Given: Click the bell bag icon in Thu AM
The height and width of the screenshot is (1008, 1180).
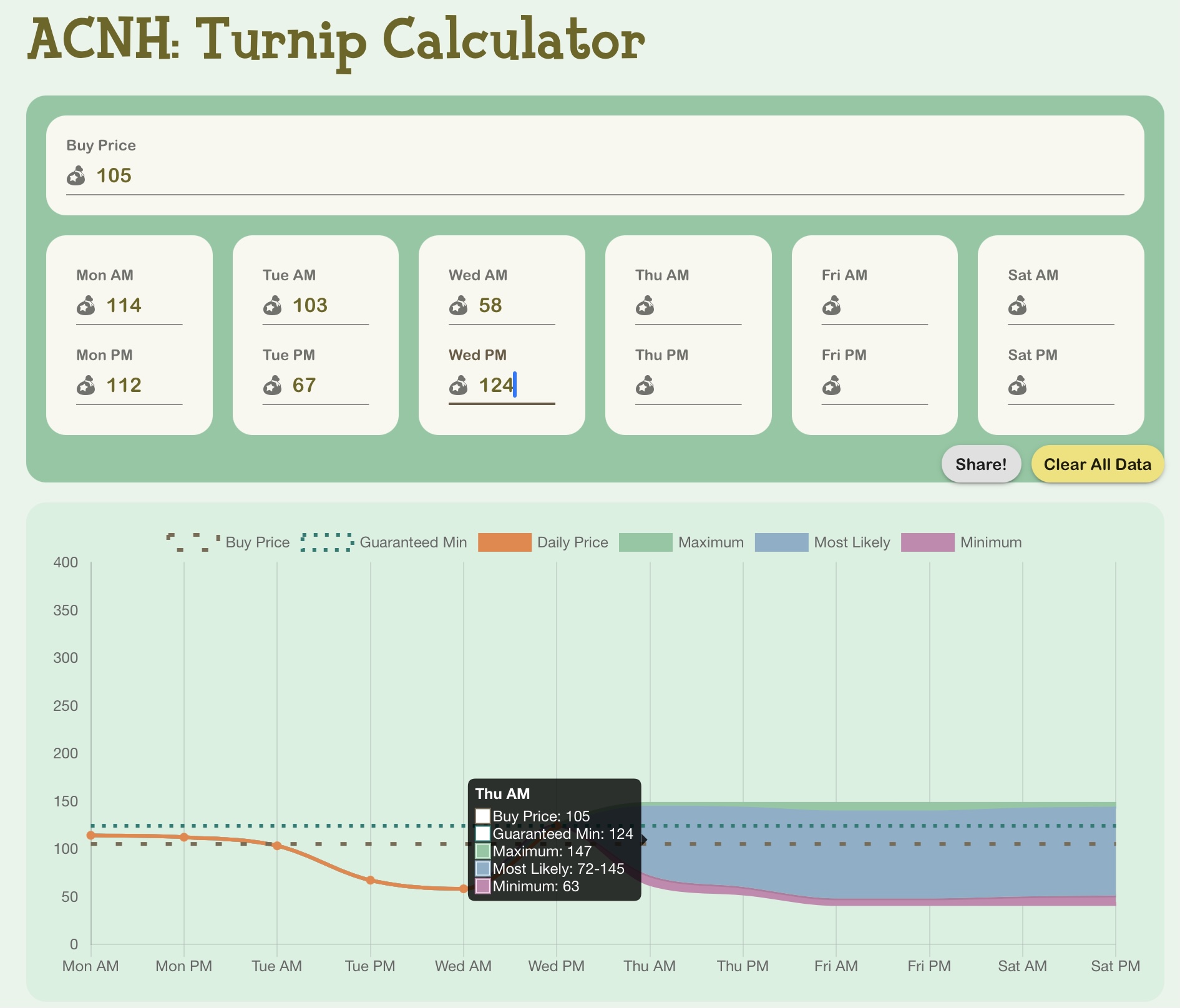Looking at the screenshot, I should pyautogui.click(x=645, y=306).
